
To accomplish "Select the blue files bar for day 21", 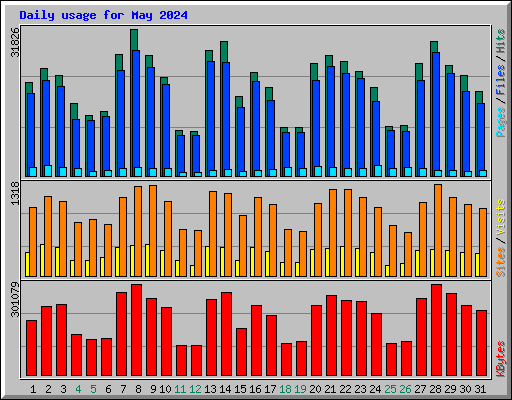I will click(x=331, y=122).
